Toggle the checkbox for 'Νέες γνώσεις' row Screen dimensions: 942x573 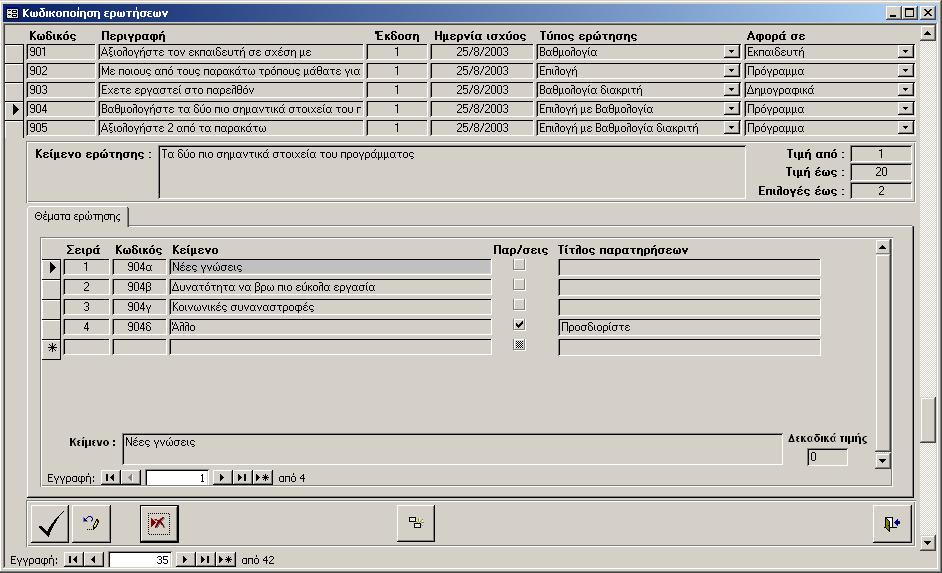click(518, 265)
